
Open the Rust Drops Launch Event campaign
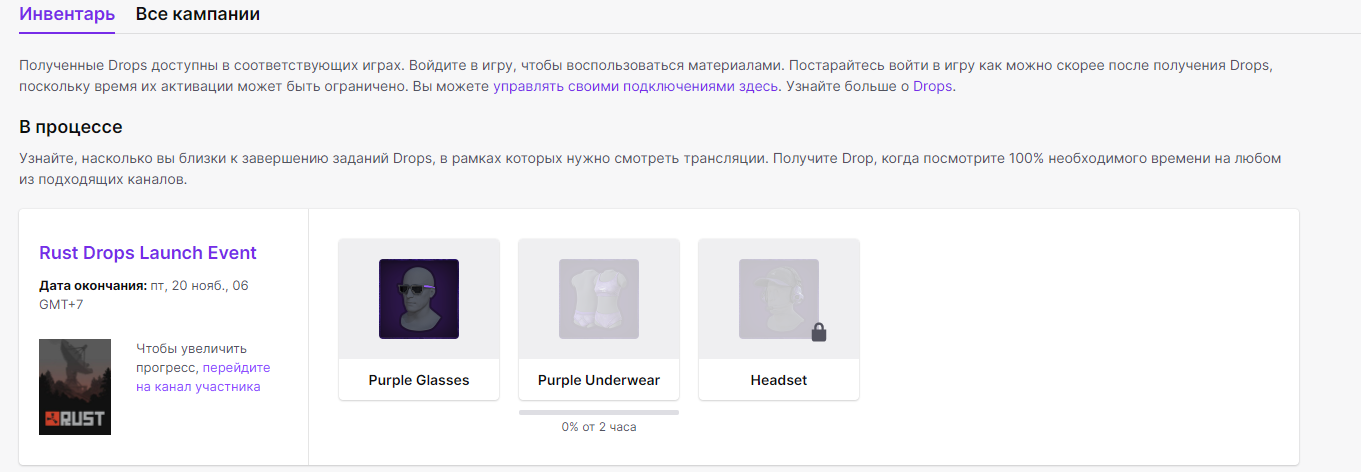[x=148, y=253]
